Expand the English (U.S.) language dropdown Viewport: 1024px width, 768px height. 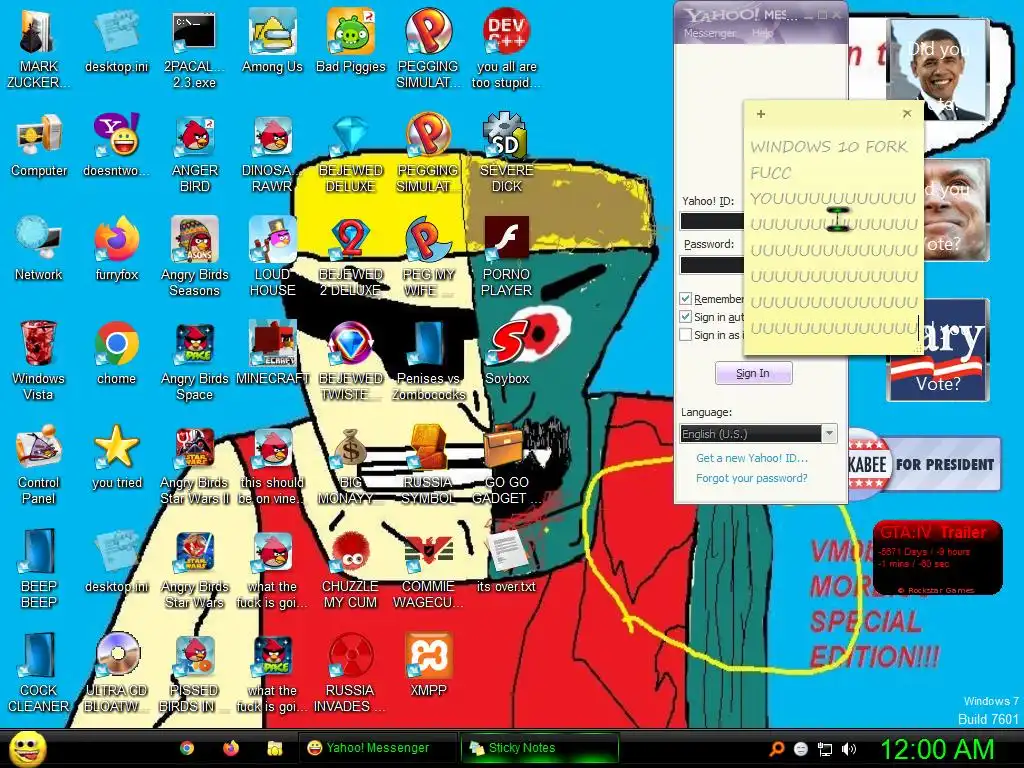pyautogui.click(x=829, y=434)
